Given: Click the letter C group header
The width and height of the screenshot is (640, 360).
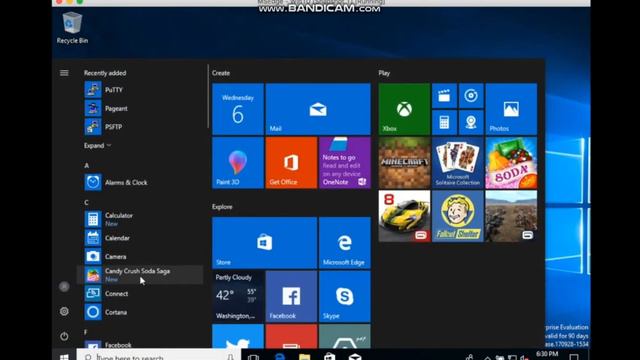Looking at the screenshot, I should pos(87,202).
